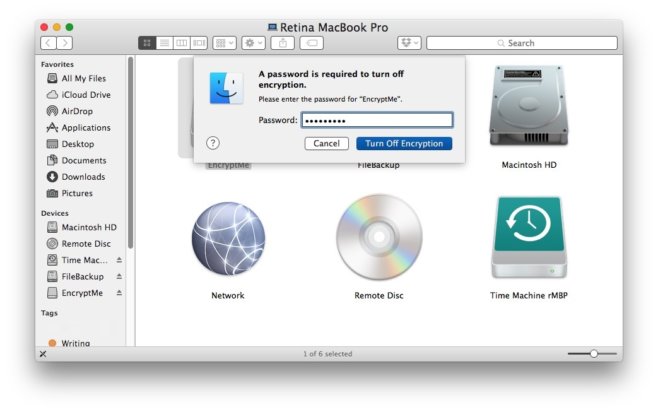
Task: Click the EncryptMe label in main pane
Action: [x=229, y=165]
